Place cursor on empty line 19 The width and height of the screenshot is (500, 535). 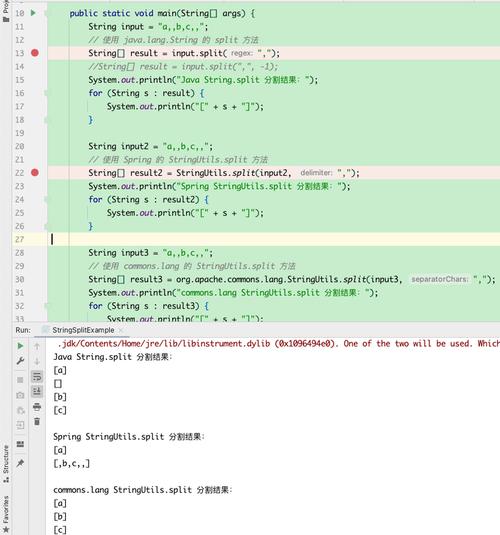click(273, 133)
